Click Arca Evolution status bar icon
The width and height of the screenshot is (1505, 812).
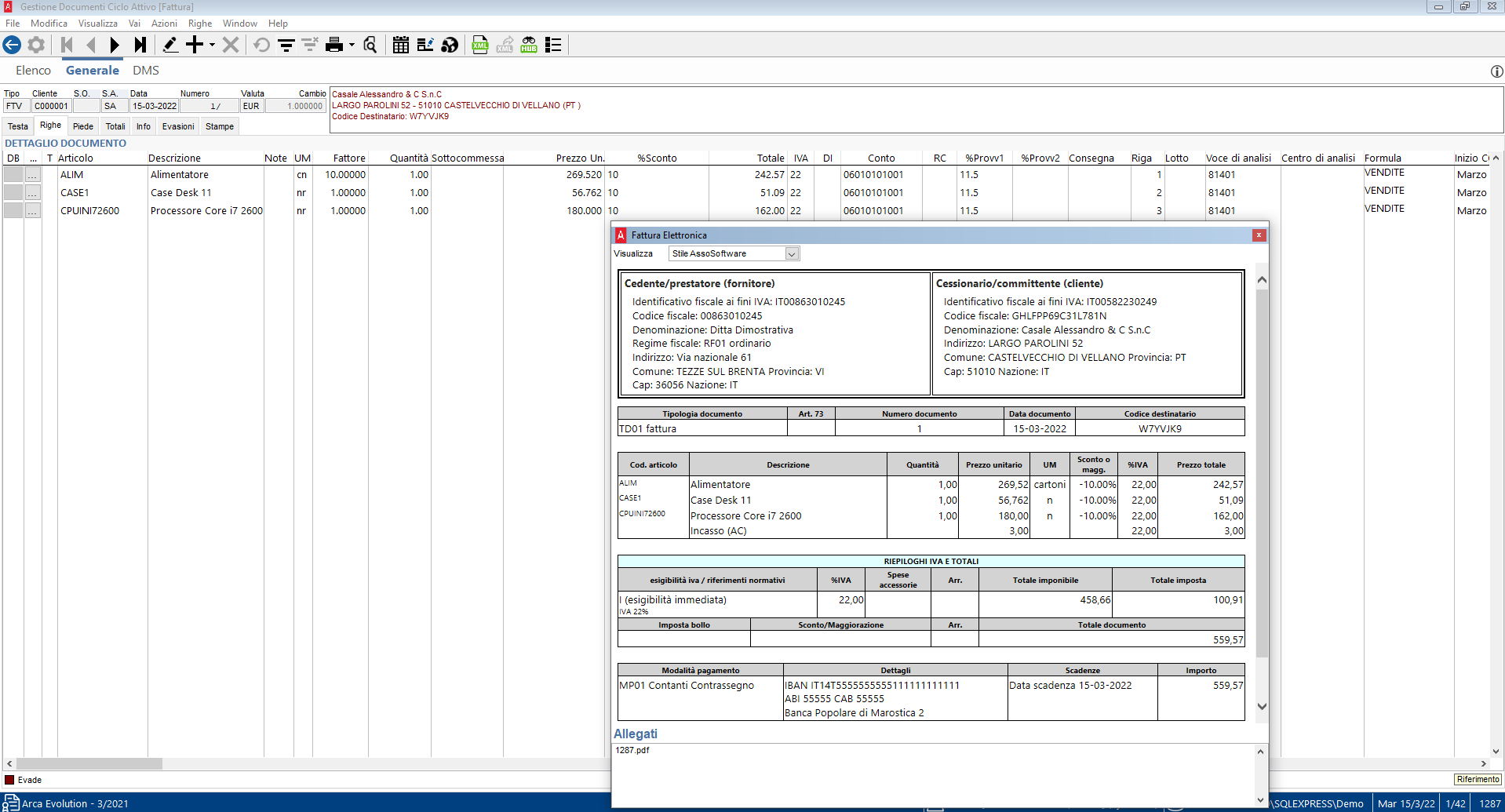click(x=11, y=803)
